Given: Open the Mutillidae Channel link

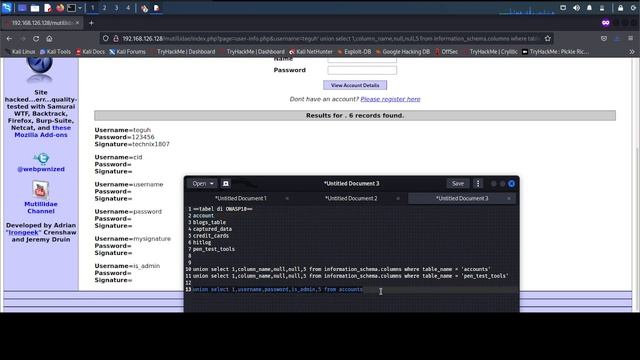Looking at the screenshot, I should (x=41, y=208).
